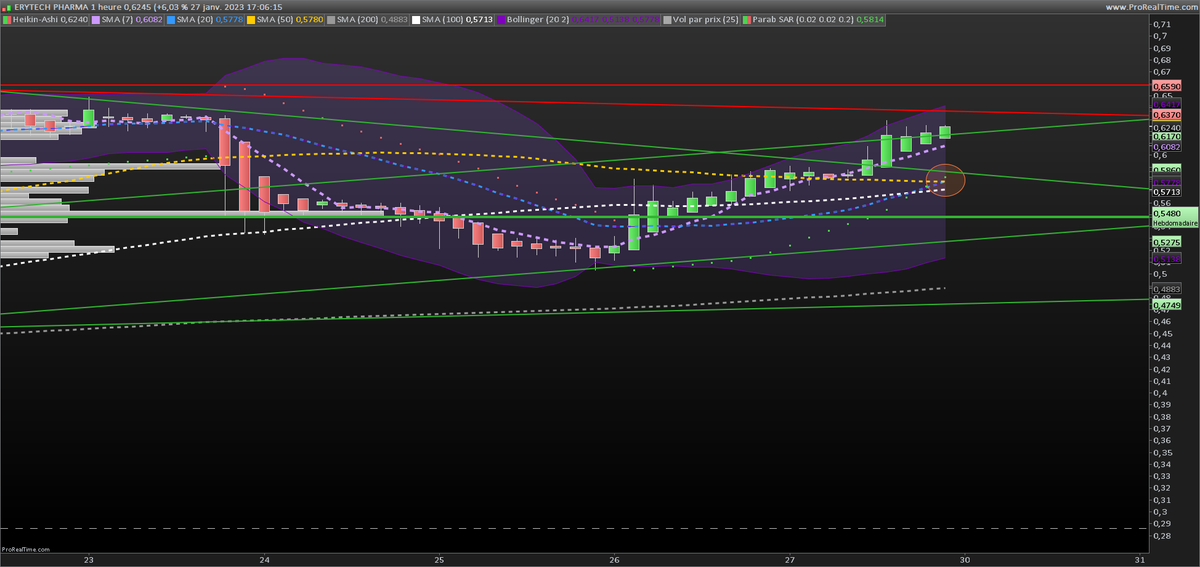Image resolution: width=1200 pixels, height=567 pixels.
Task: Click the purple 0,6082 price label
Action: tap(1166, 146)
